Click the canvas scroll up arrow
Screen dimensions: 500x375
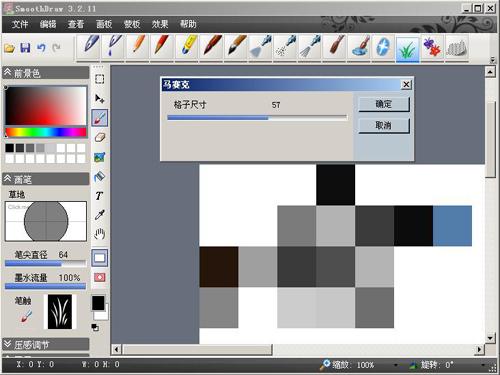(490, 71)
